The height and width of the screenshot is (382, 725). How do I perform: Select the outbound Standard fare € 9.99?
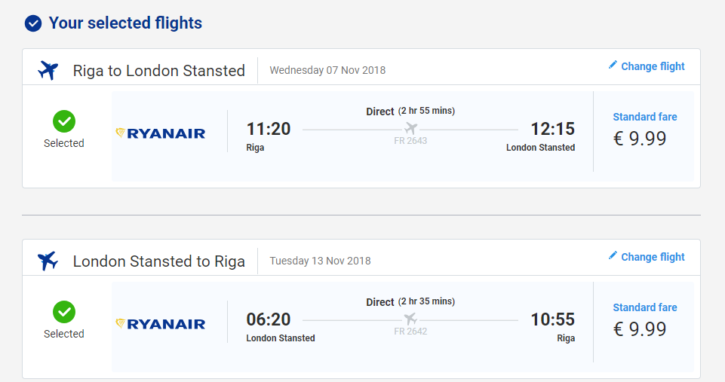click(x=645, y=130)
